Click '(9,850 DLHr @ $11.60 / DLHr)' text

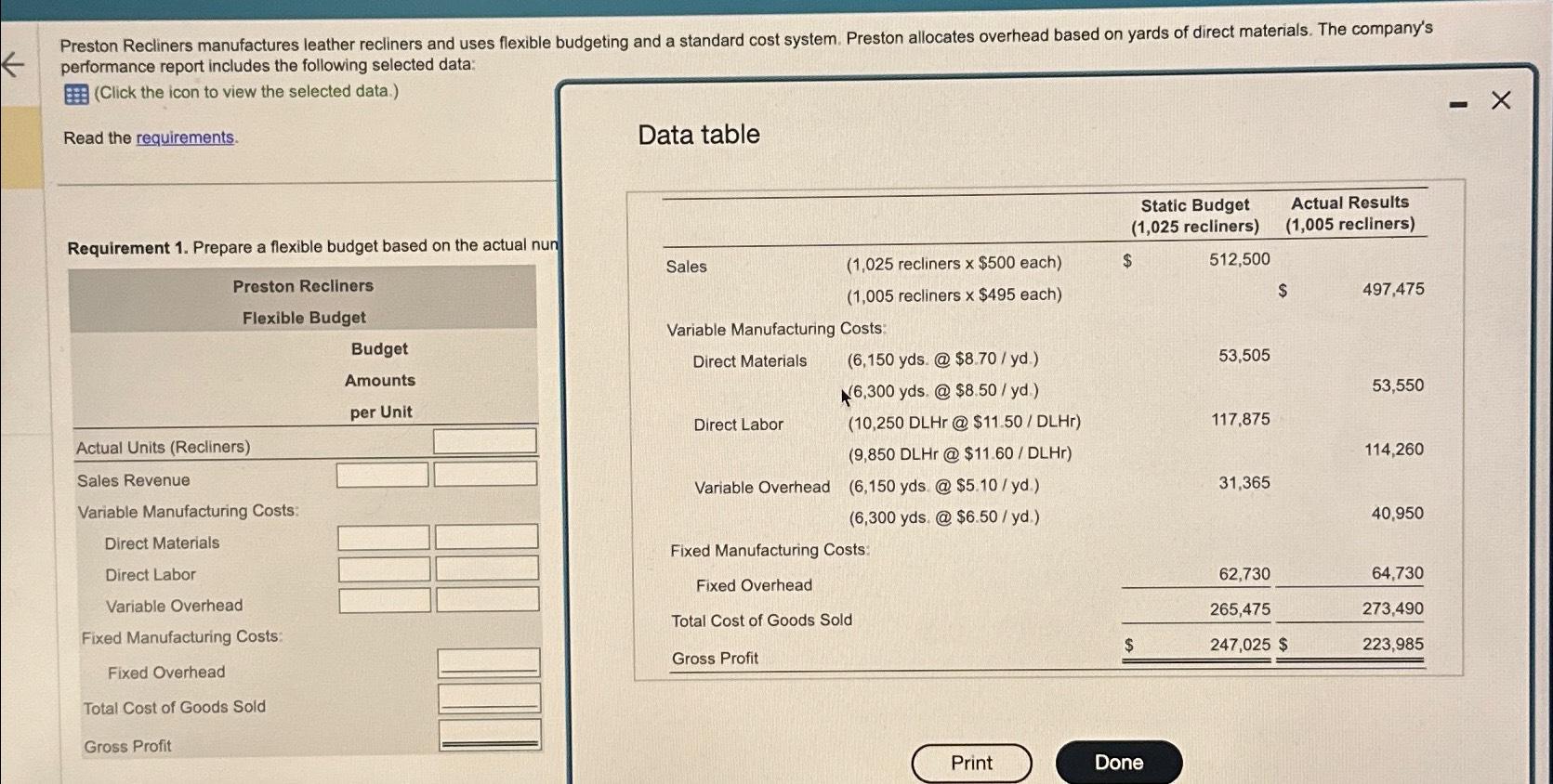(960, 454)
